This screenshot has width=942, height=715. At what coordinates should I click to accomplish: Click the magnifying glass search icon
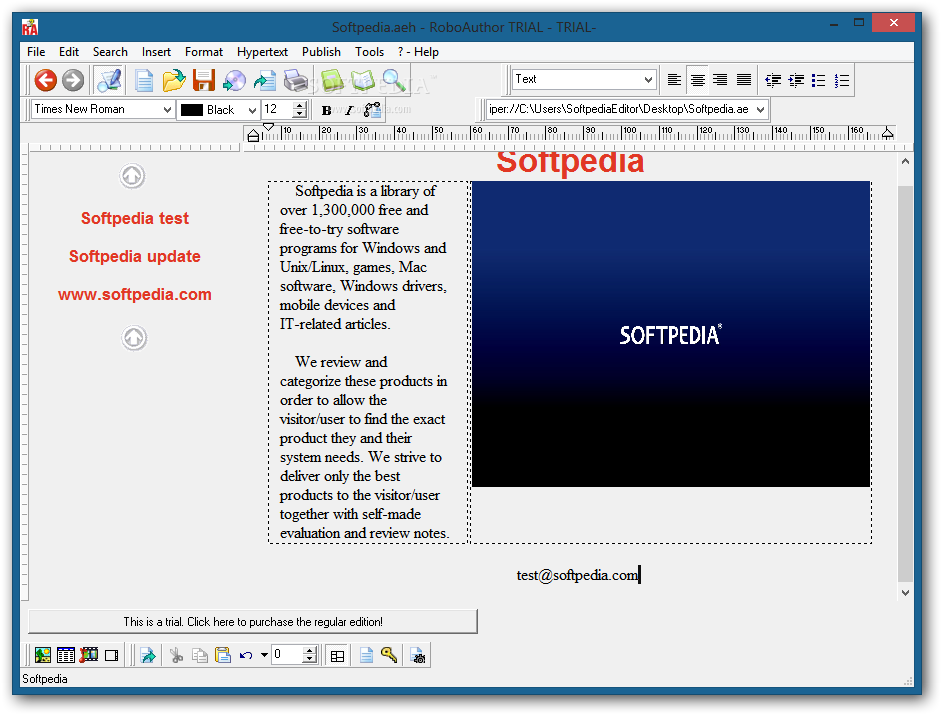(394, 80)
